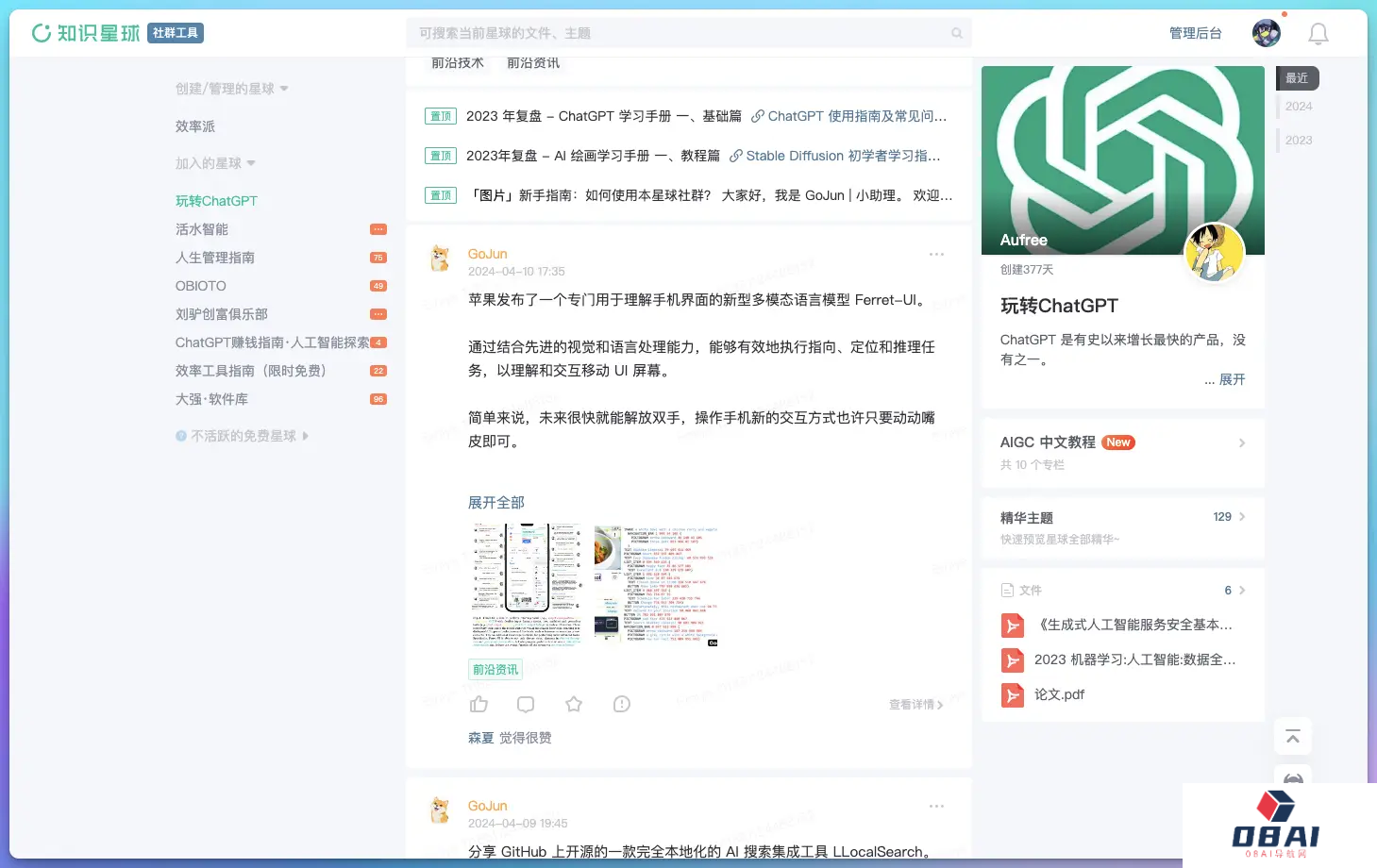Report the Ferret-UI post via exclamation icon
The height and width of the screenshot is (868, 1377).
tap(621, 704)
